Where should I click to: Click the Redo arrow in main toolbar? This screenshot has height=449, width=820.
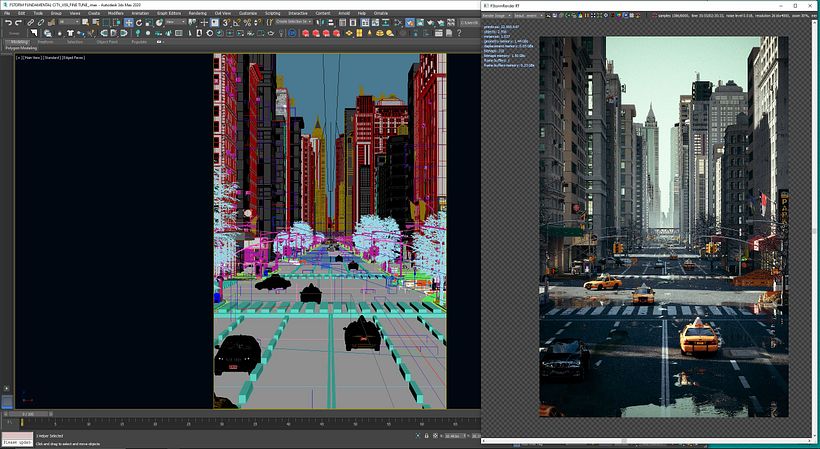(18, 22)
